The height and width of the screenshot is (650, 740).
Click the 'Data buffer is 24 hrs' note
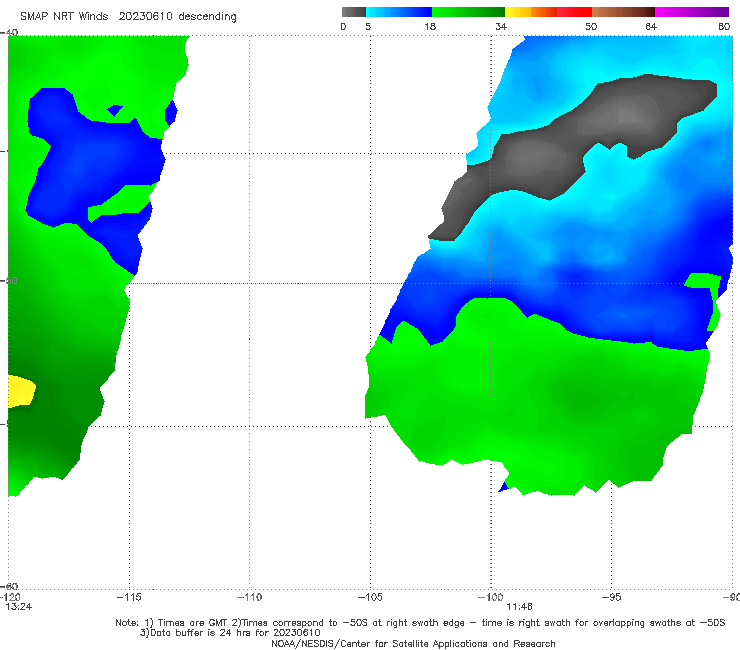click(x=230, y=633)
